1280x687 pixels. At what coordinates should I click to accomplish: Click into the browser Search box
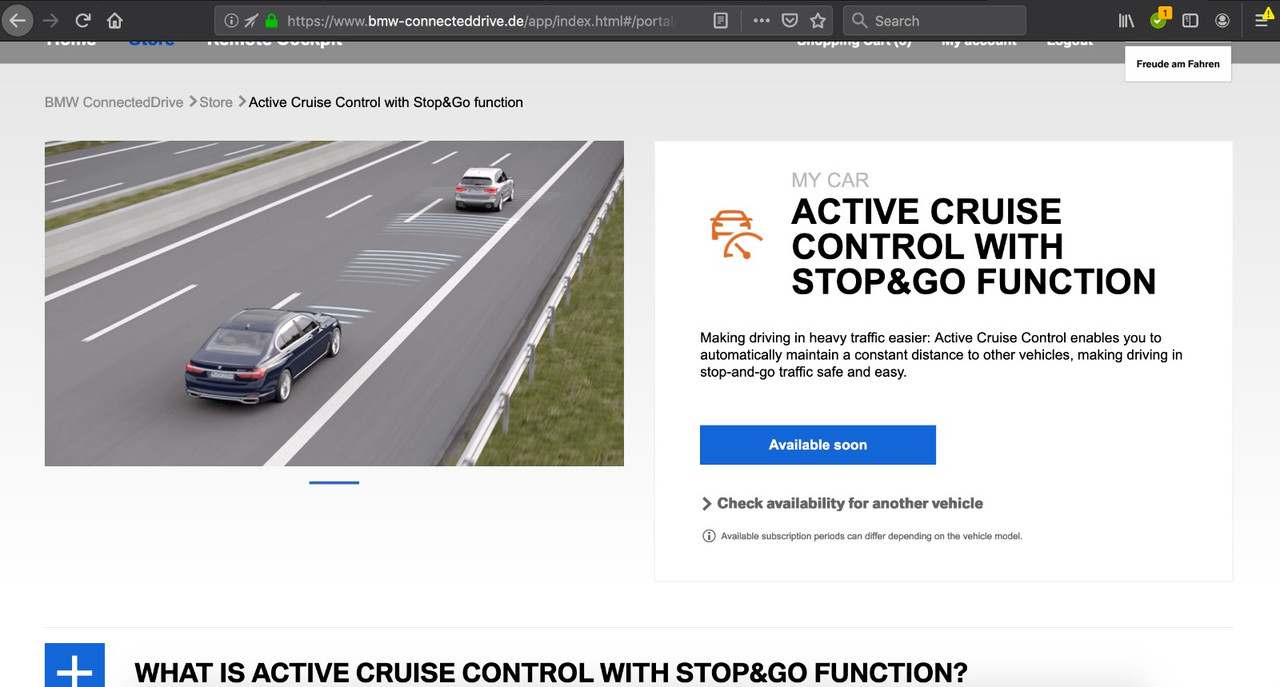(x=935, y=20)
